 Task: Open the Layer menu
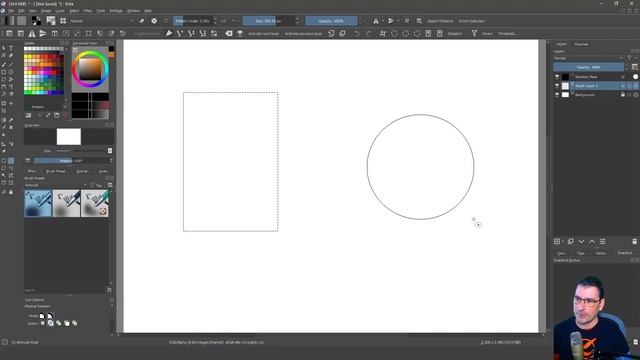[60, 11]
